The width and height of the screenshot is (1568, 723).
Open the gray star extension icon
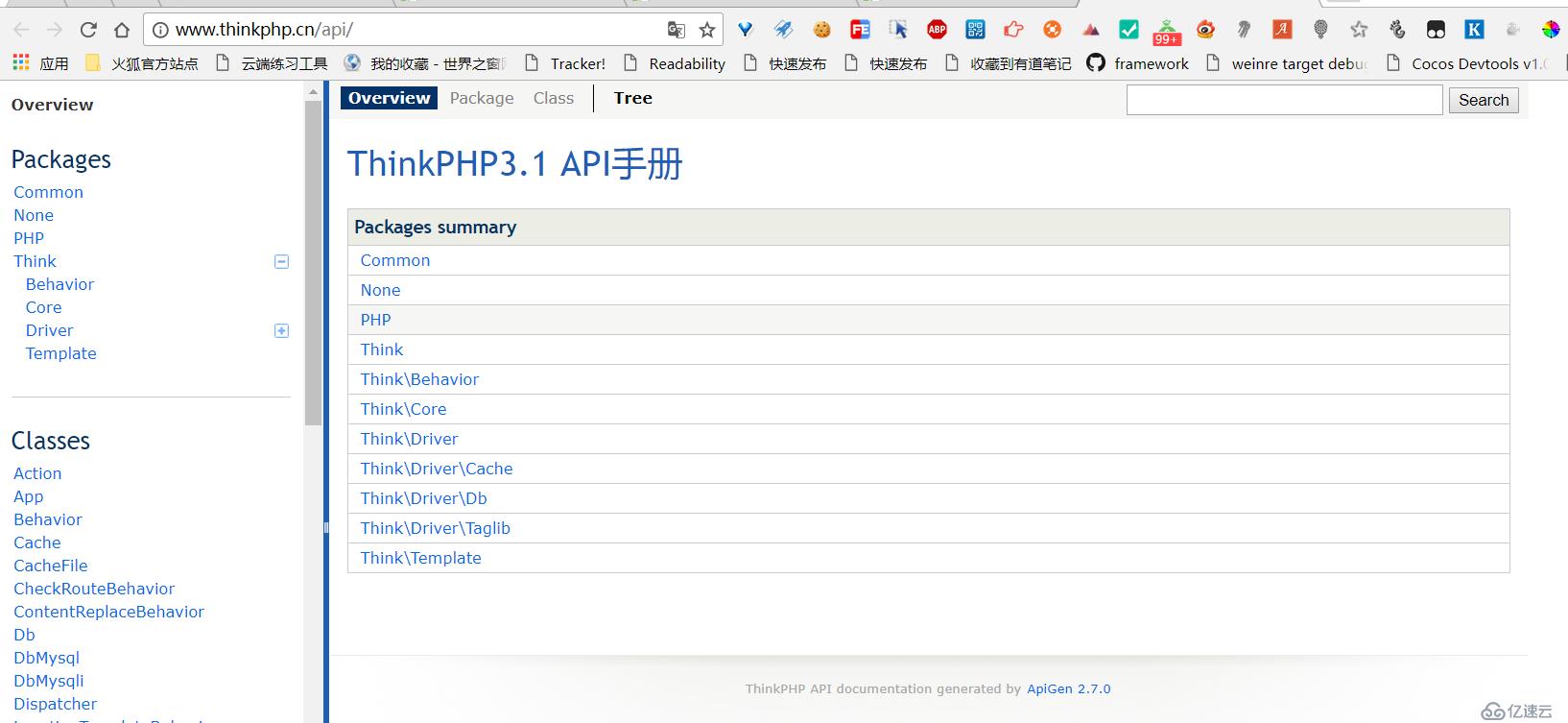[x=1359, y=30]
